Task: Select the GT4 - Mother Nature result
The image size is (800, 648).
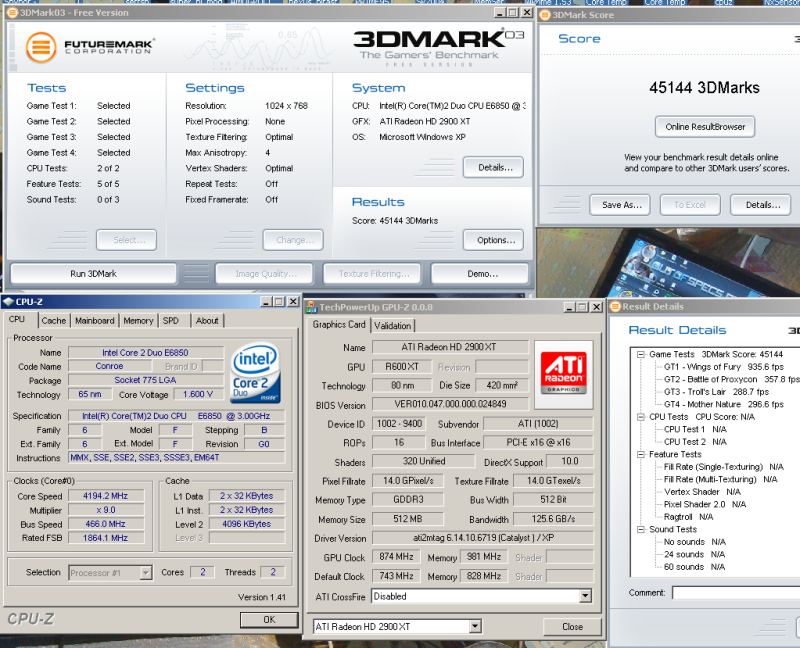Action: click(x=723, y=404)
